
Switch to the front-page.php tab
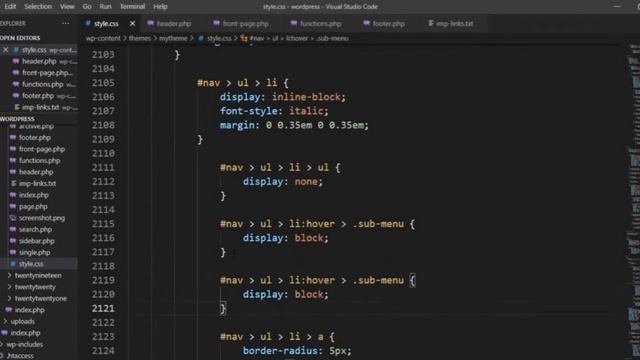click(x=241, y=24)
